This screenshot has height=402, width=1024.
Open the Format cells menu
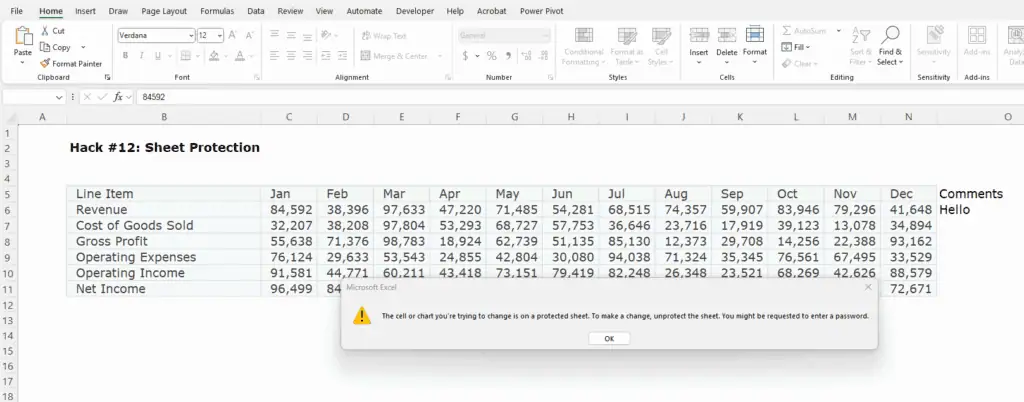point(755,46)
